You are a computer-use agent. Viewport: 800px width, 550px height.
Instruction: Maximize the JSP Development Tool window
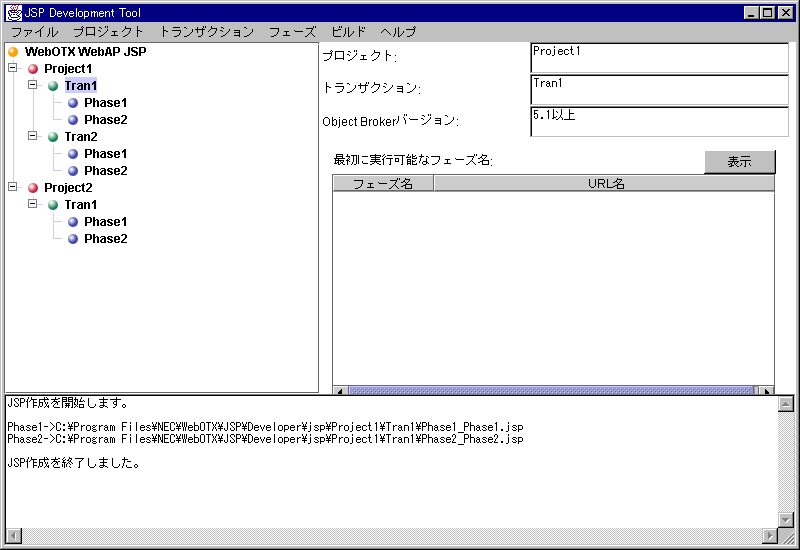click(x=767, y=13)
